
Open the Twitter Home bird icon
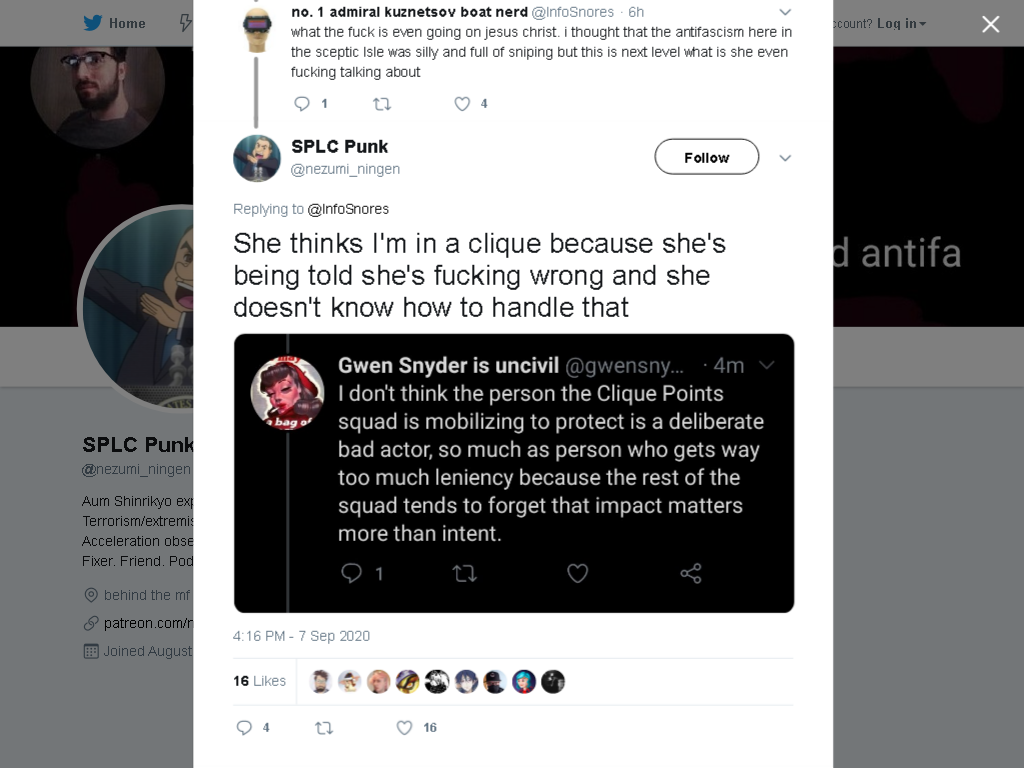(x=93, y=23)
